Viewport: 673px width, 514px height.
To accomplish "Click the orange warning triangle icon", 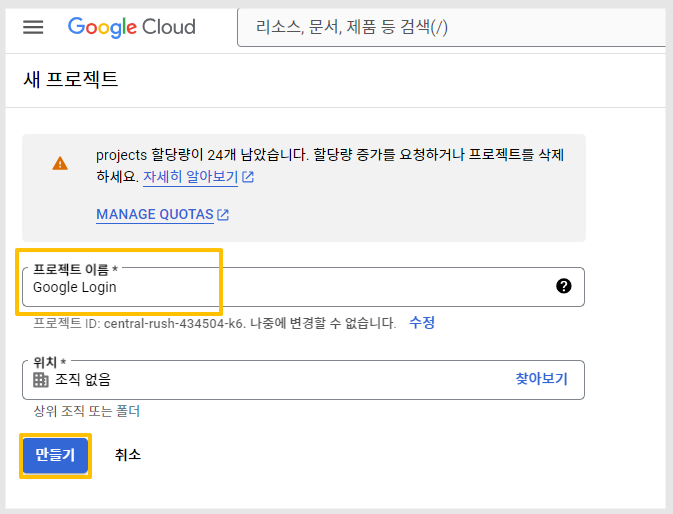I will (60, 163).
